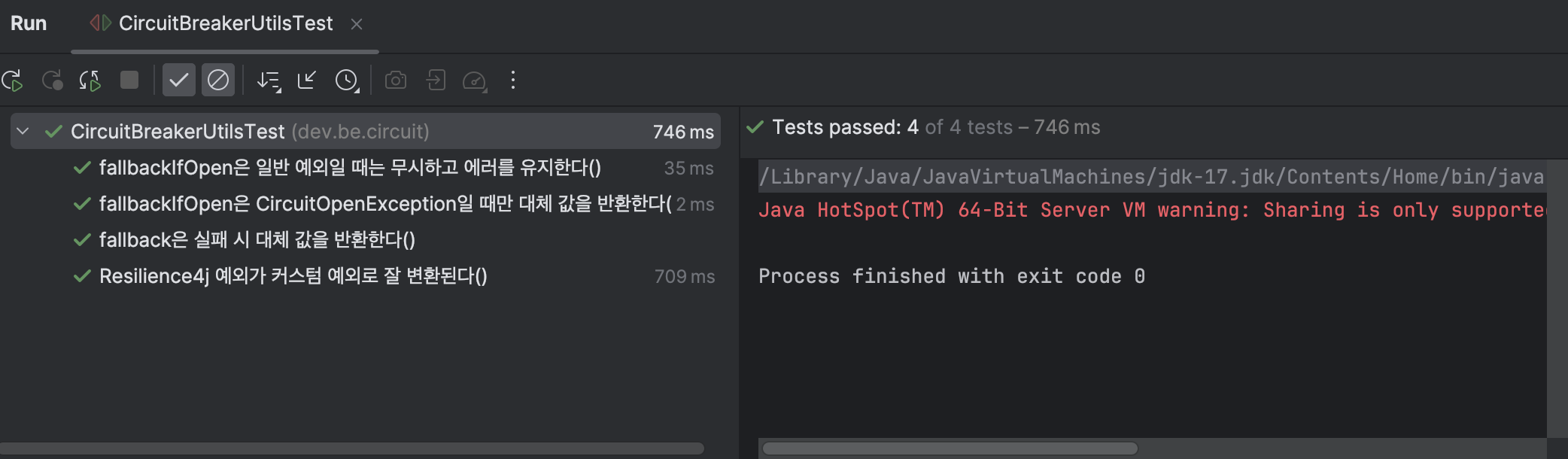Click the Rerun Failed Tests icon
The height and width of the screenshot is (459, 1568).
tap(52, 81)
